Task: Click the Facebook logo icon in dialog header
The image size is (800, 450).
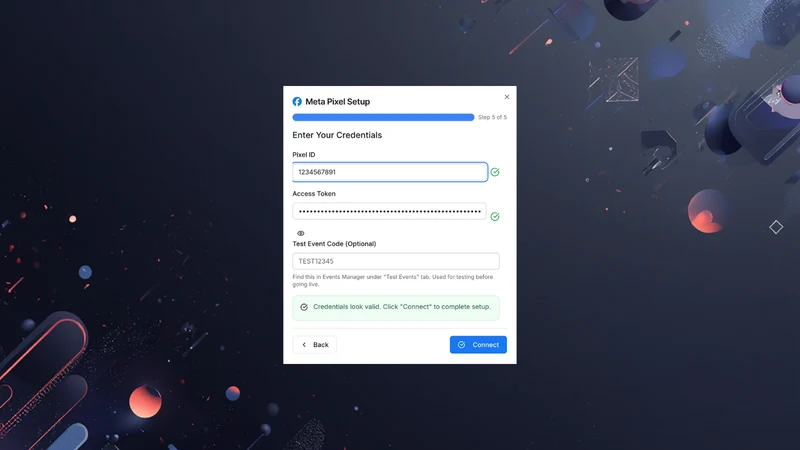Action: tap(297, 102)
